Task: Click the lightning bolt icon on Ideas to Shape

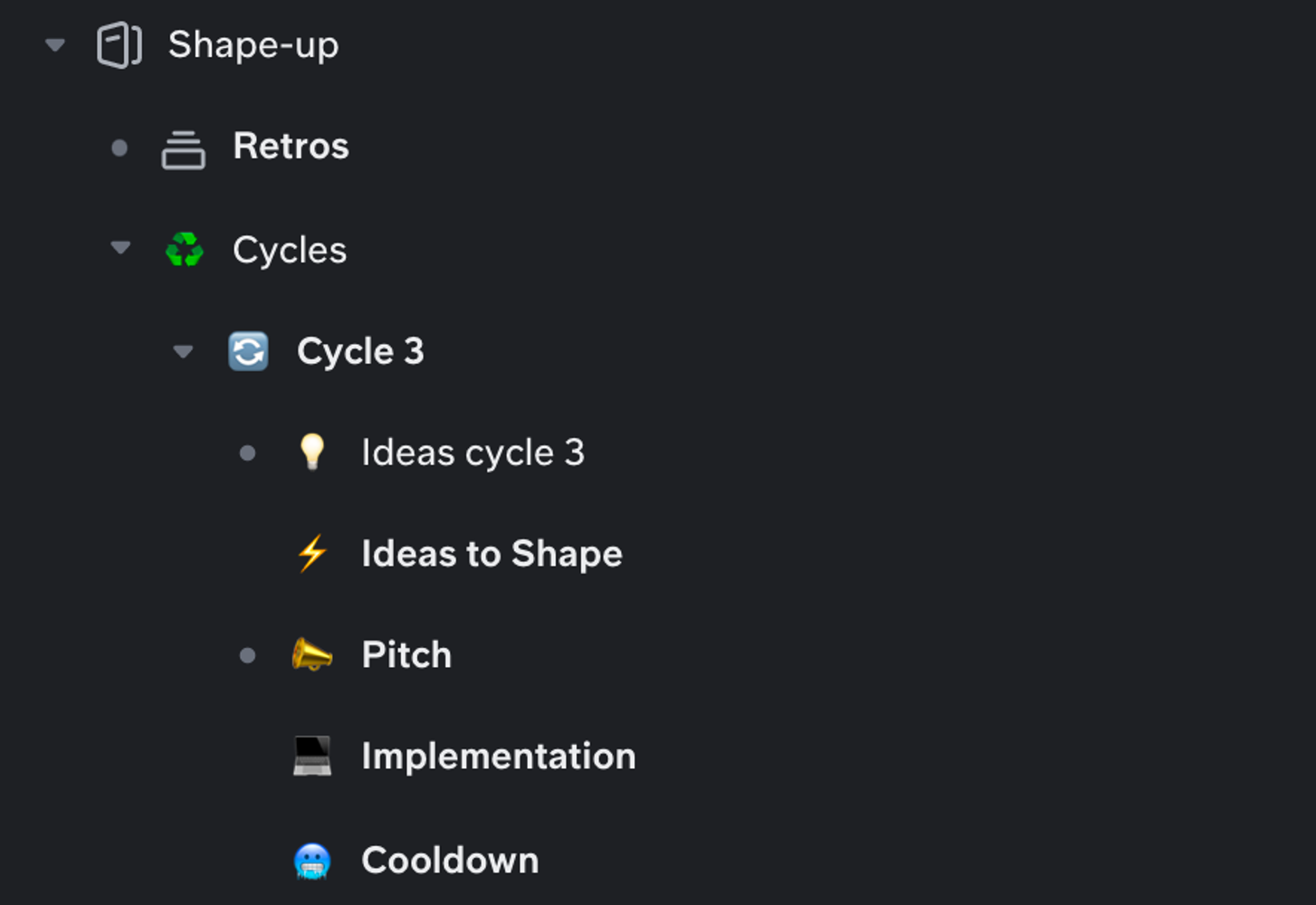Action: click(311, 554)
